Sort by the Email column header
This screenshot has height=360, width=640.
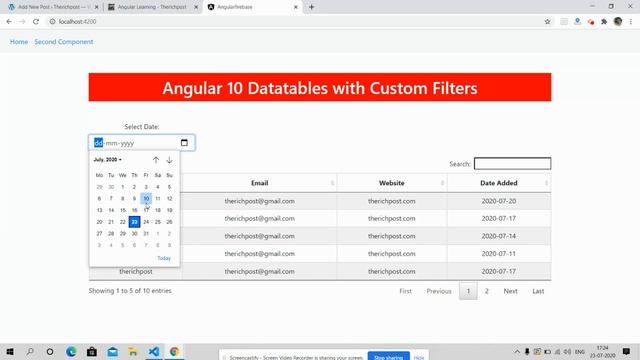tap(260, 183)
